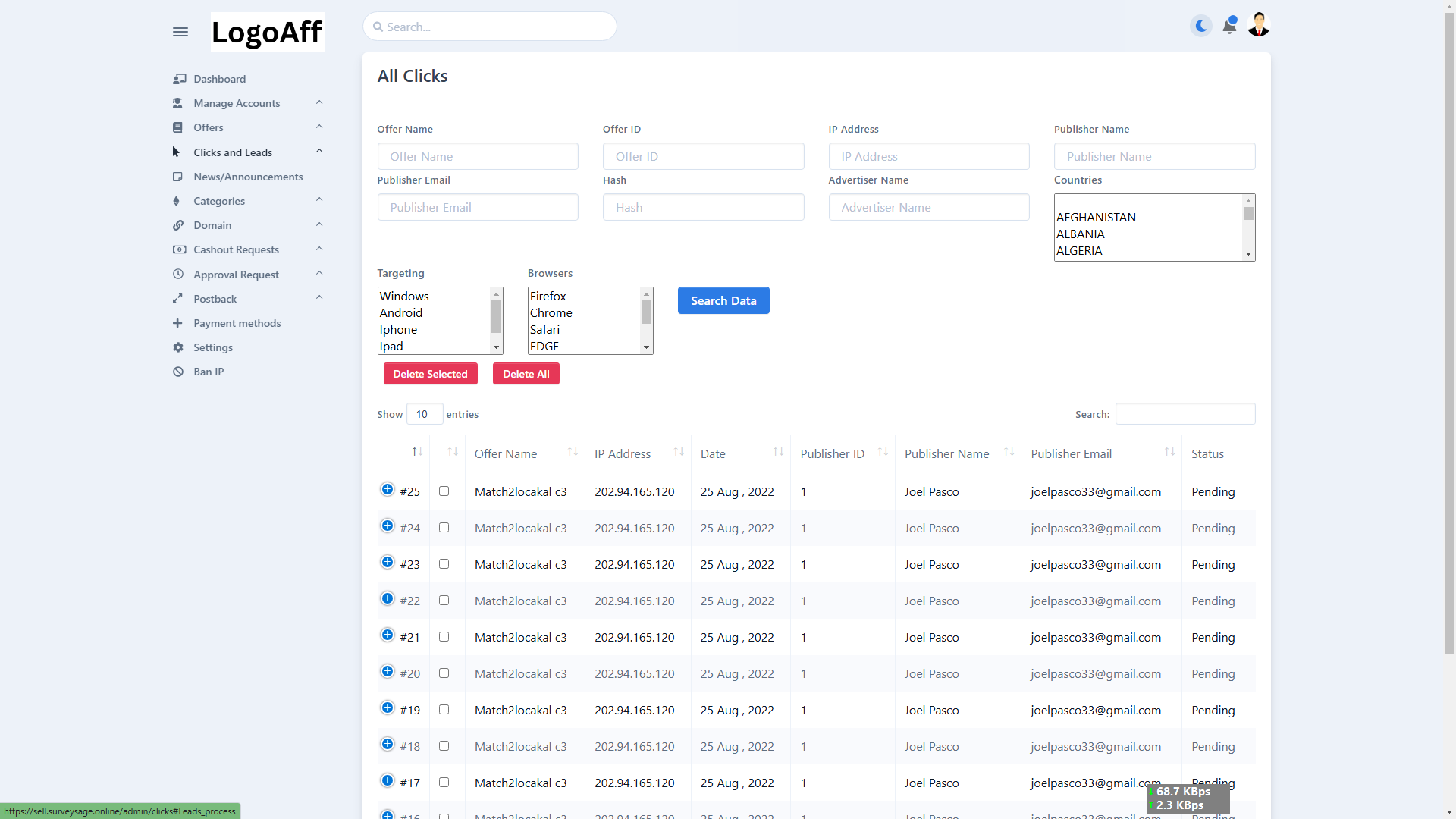The image size is (1456, 819).
Task: Toggle dark mode moon icon
Action: (x=1201, y=26)
